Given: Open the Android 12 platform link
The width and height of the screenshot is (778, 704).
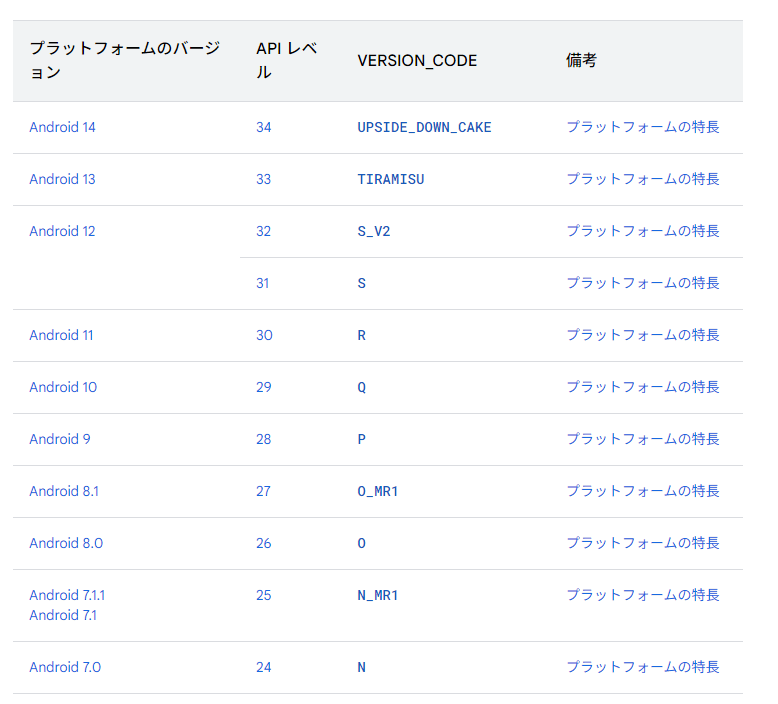Looking at the screenshot, I should (62, 232).
